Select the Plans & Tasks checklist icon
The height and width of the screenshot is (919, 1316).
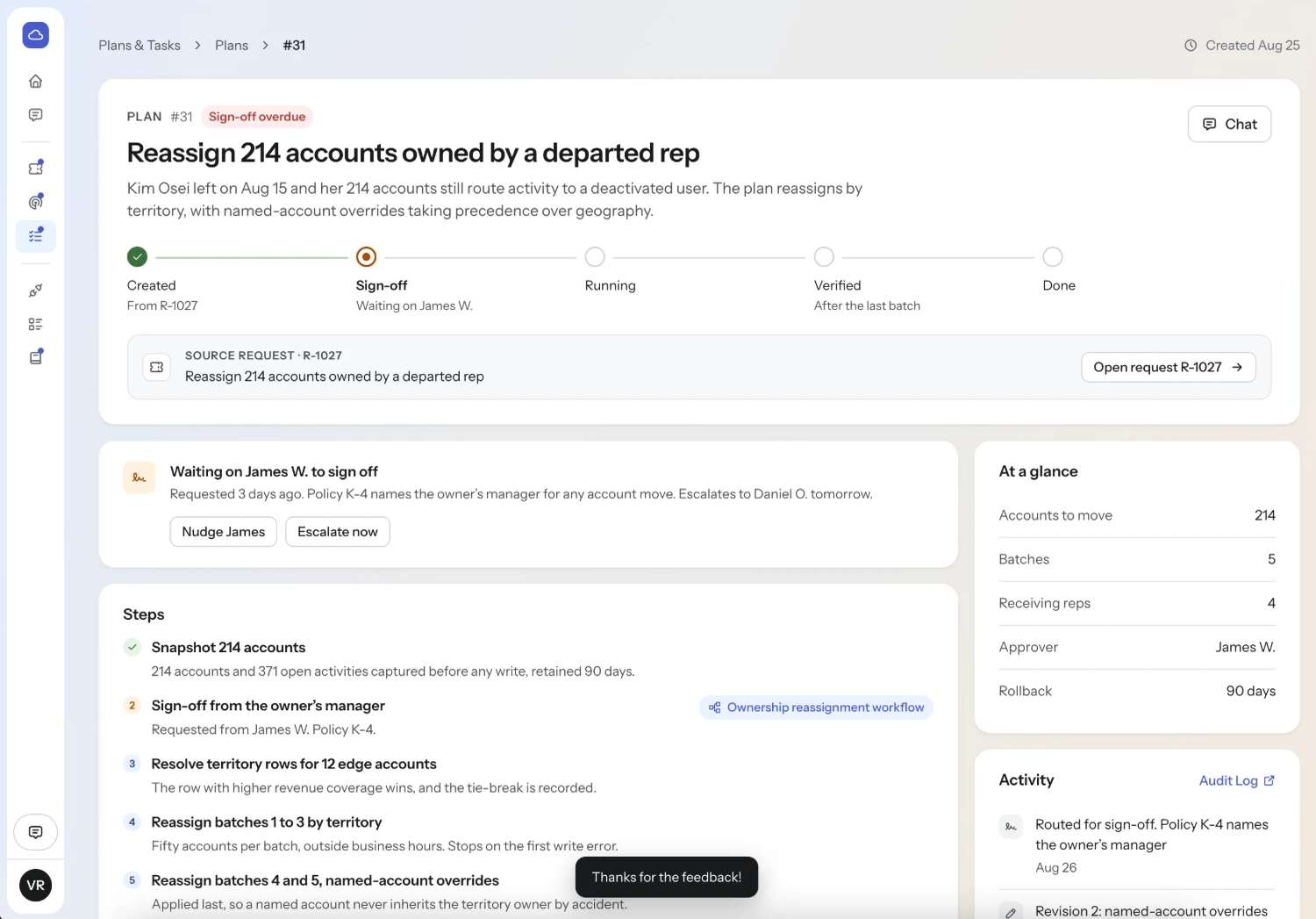[35, 236]
